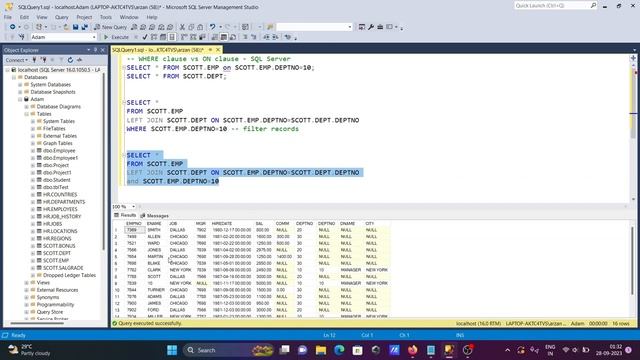
Task: Open the File menu
Action: pos(8,17)
